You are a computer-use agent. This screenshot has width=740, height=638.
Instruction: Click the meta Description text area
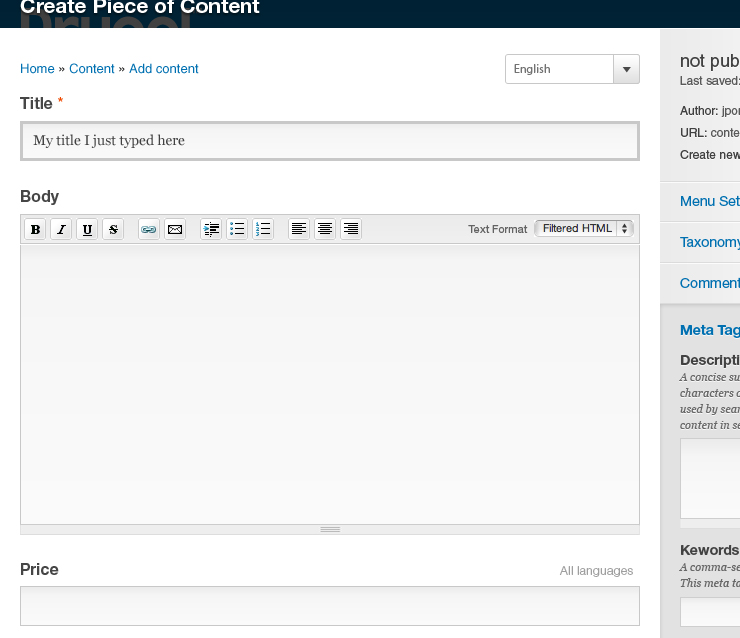710,478
